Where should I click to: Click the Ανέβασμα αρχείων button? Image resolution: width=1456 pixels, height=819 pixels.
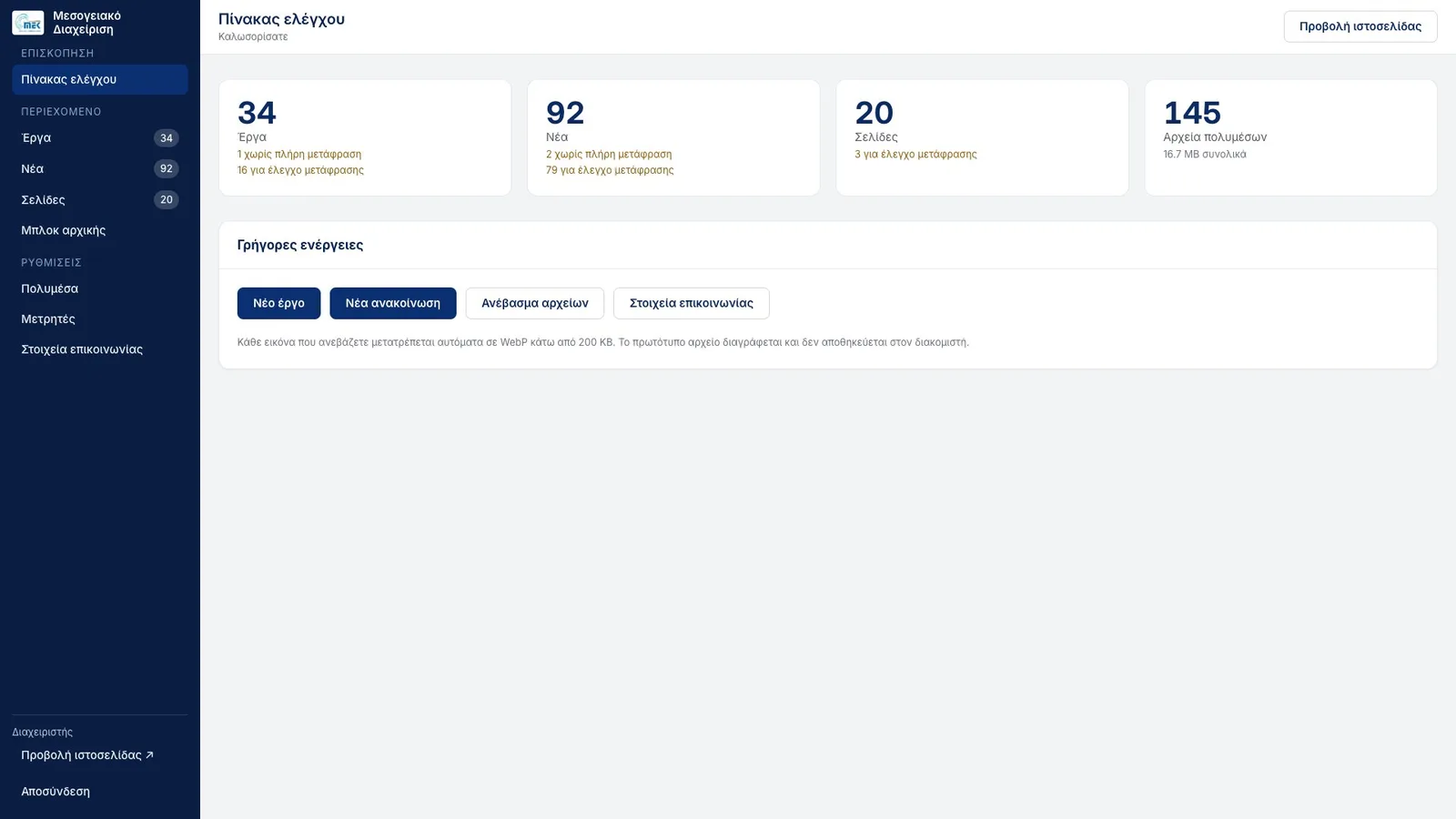(535, 303)
